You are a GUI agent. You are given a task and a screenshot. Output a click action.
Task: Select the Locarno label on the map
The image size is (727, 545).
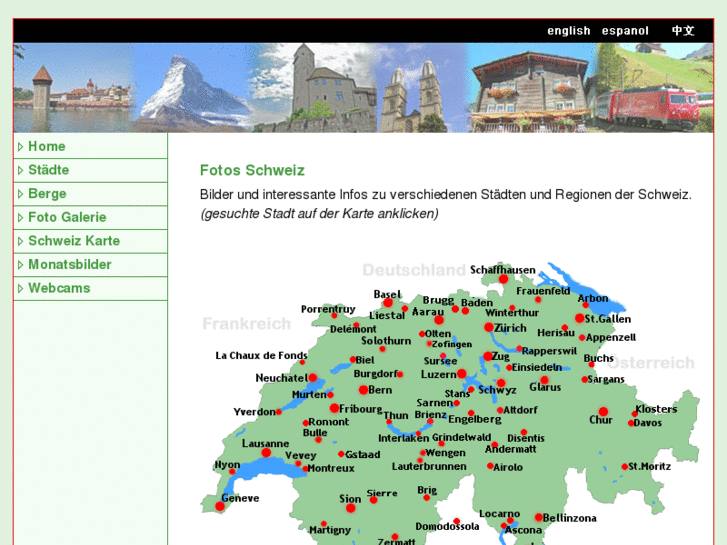coord(499,513)
